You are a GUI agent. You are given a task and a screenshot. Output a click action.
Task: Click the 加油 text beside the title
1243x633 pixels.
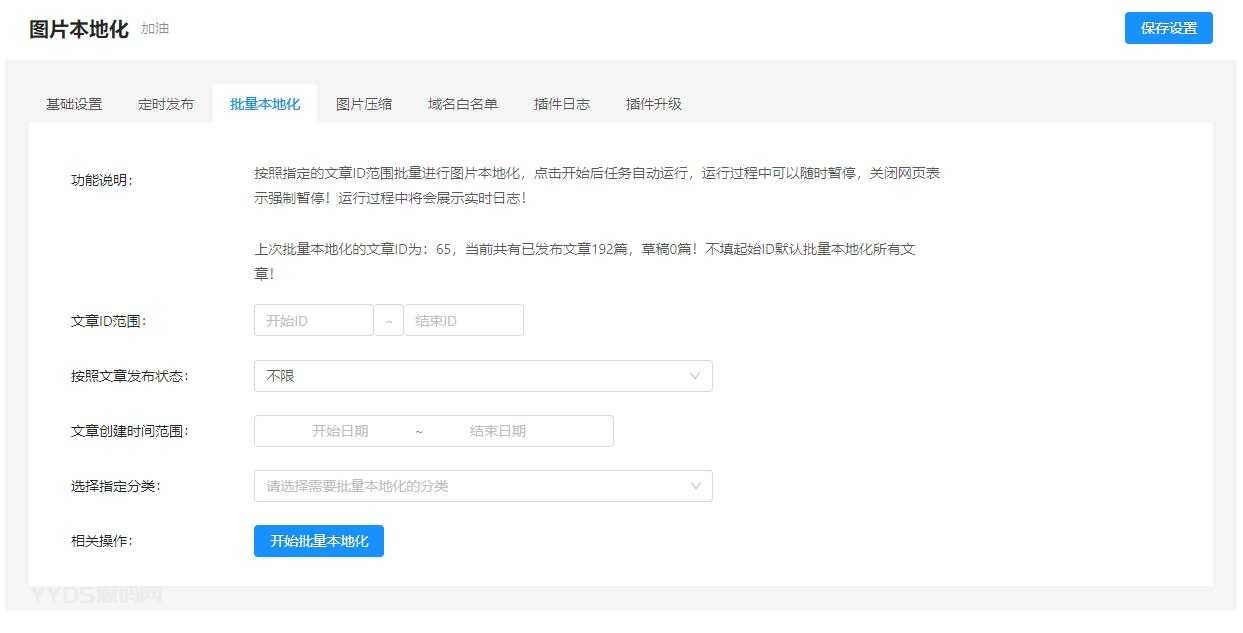(152, 28)
